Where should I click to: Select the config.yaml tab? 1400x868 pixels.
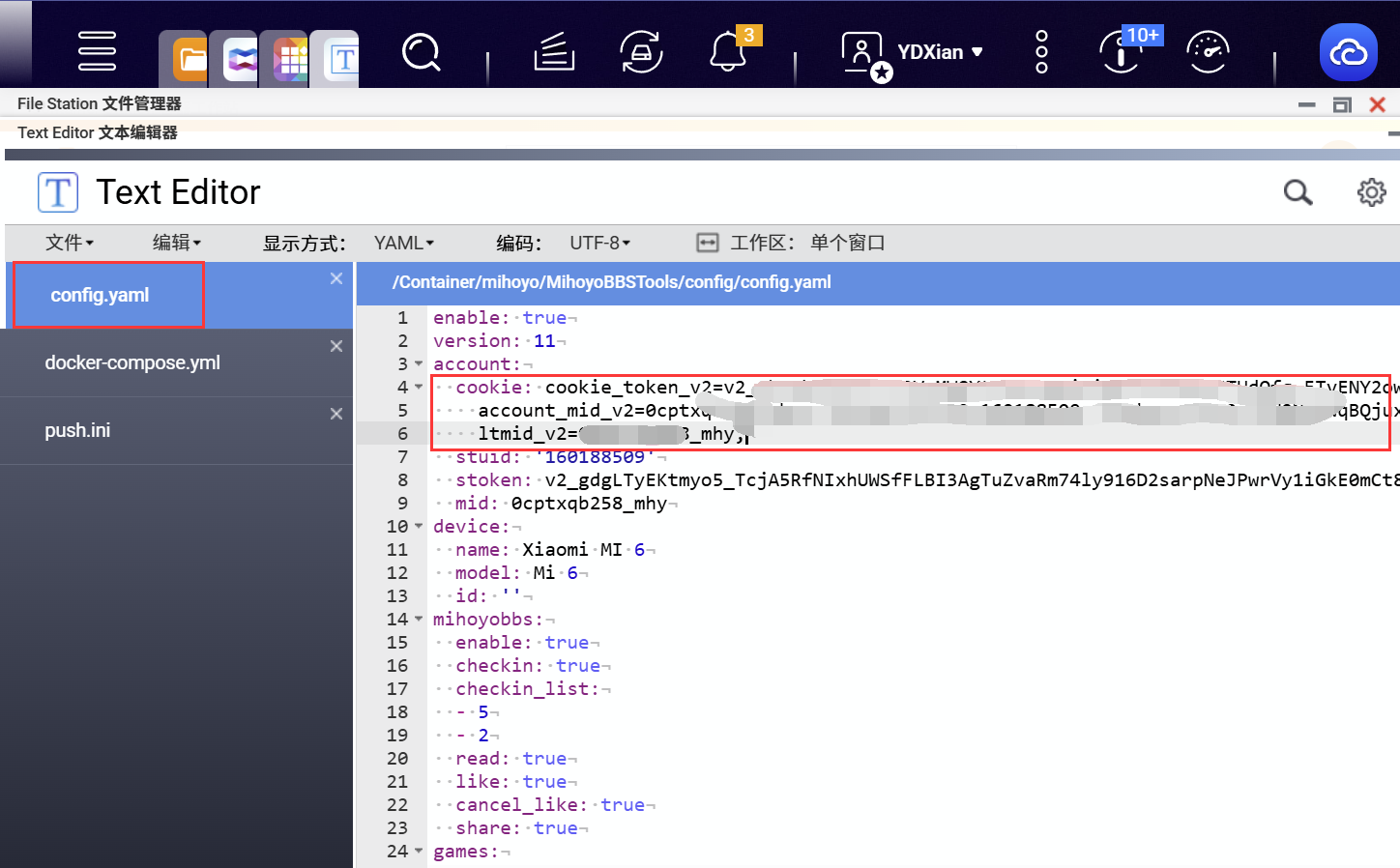coord(100,296)
